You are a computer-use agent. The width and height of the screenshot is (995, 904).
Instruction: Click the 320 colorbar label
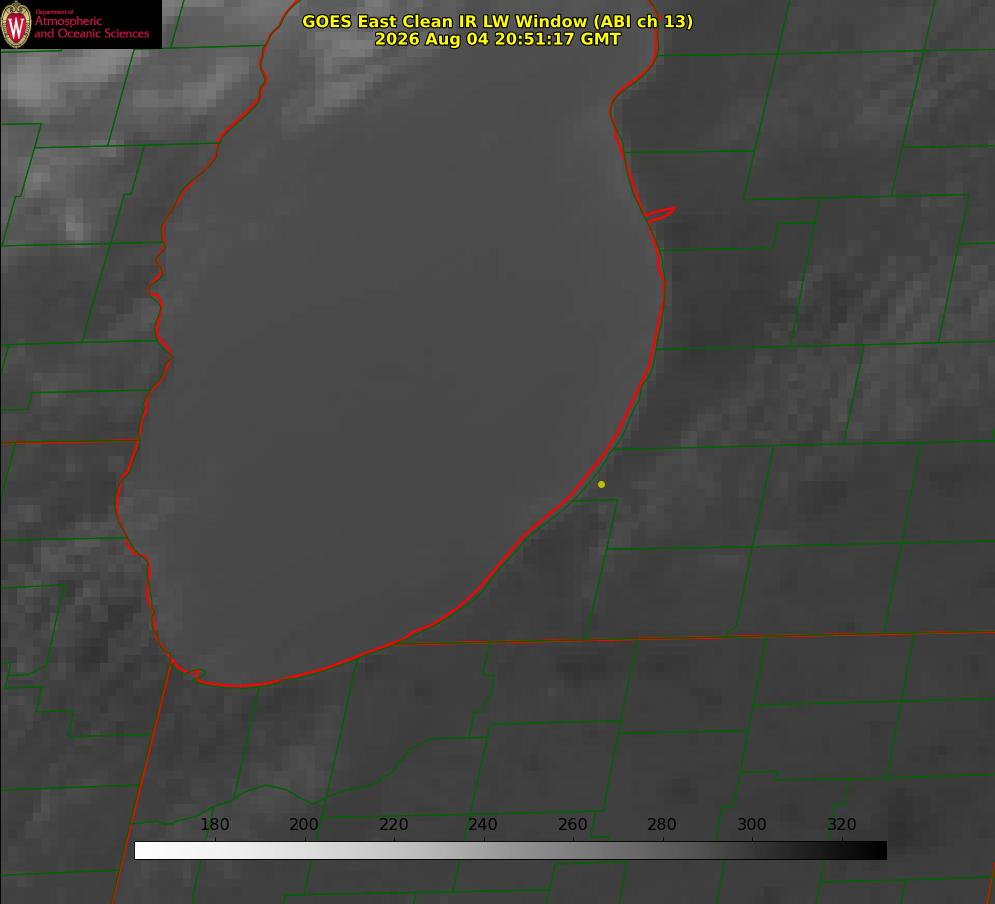[842, 825]
